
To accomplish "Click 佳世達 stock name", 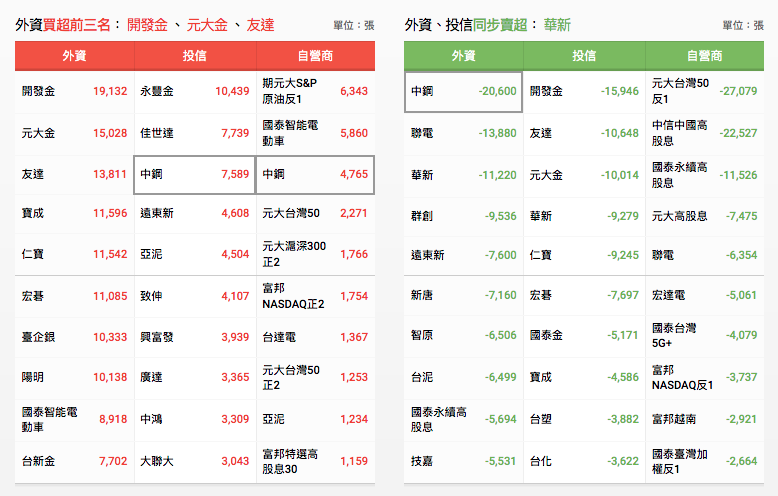I will coord(157,133).
